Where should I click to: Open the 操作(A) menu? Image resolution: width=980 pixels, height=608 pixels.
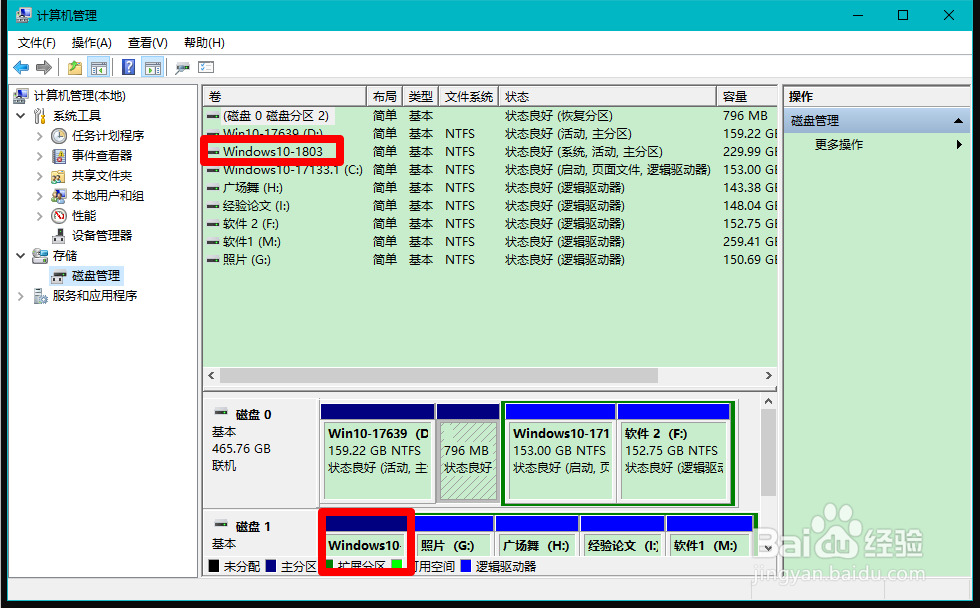point(91,42)
